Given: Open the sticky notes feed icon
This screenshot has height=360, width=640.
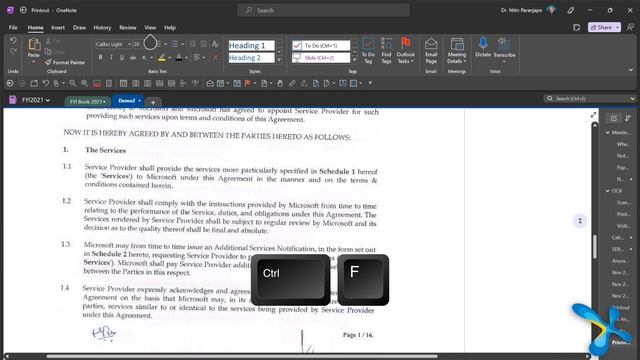Looking at the screenshot, I should coord(576,27).
